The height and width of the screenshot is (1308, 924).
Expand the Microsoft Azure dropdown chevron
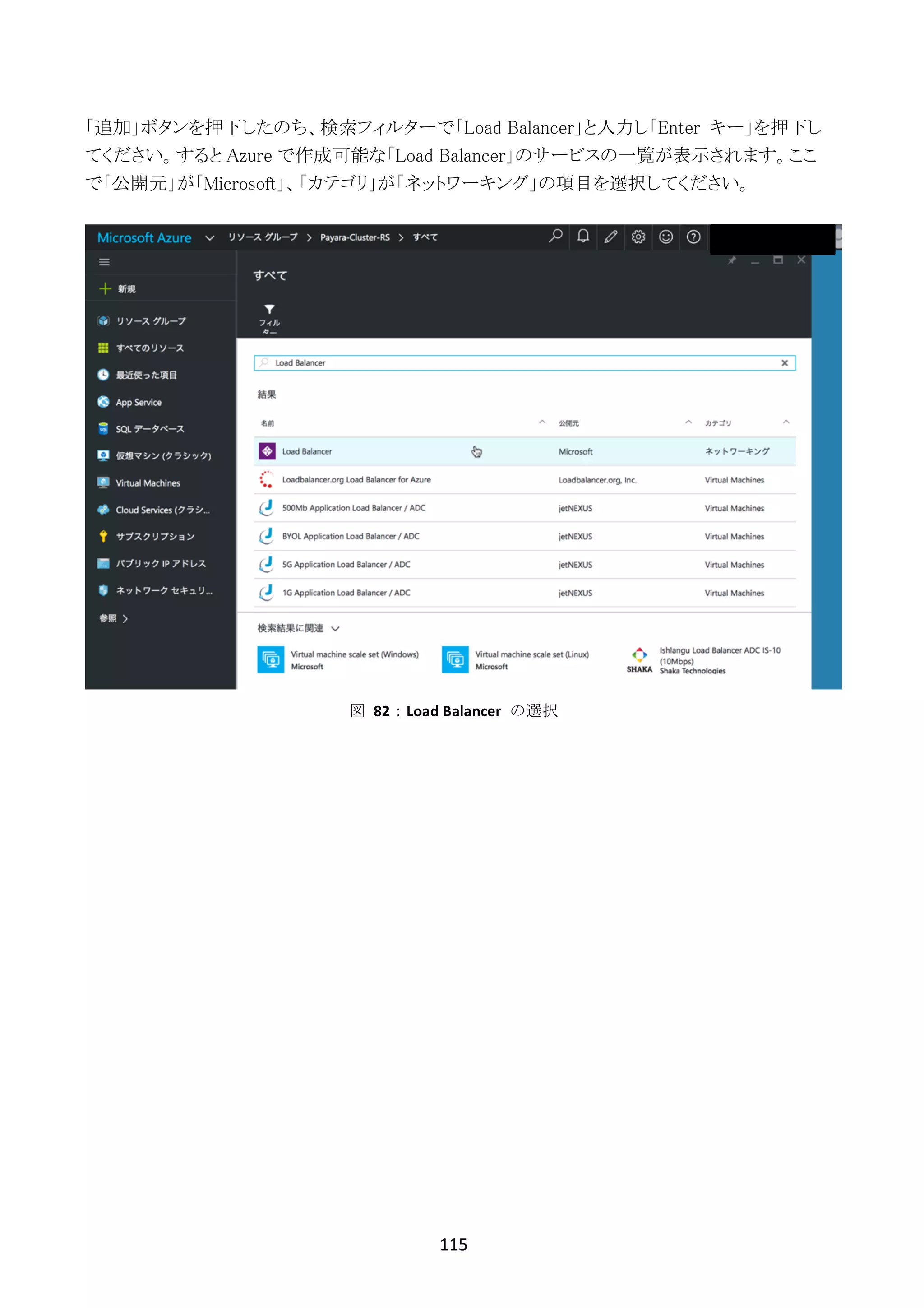pos(209,237)
